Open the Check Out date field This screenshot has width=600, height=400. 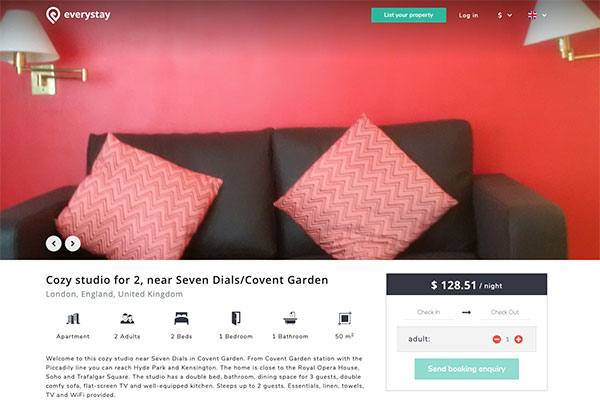505,312
